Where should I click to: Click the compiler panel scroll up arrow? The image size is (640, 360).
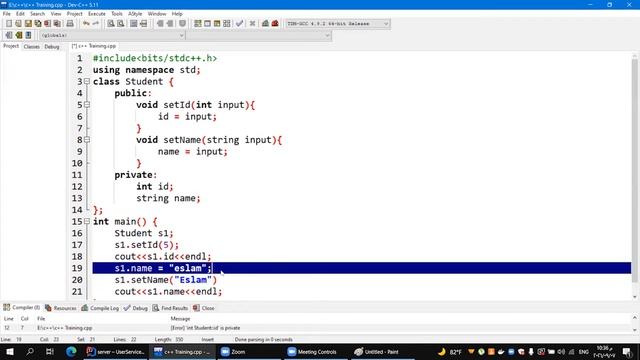pos(635,318)
